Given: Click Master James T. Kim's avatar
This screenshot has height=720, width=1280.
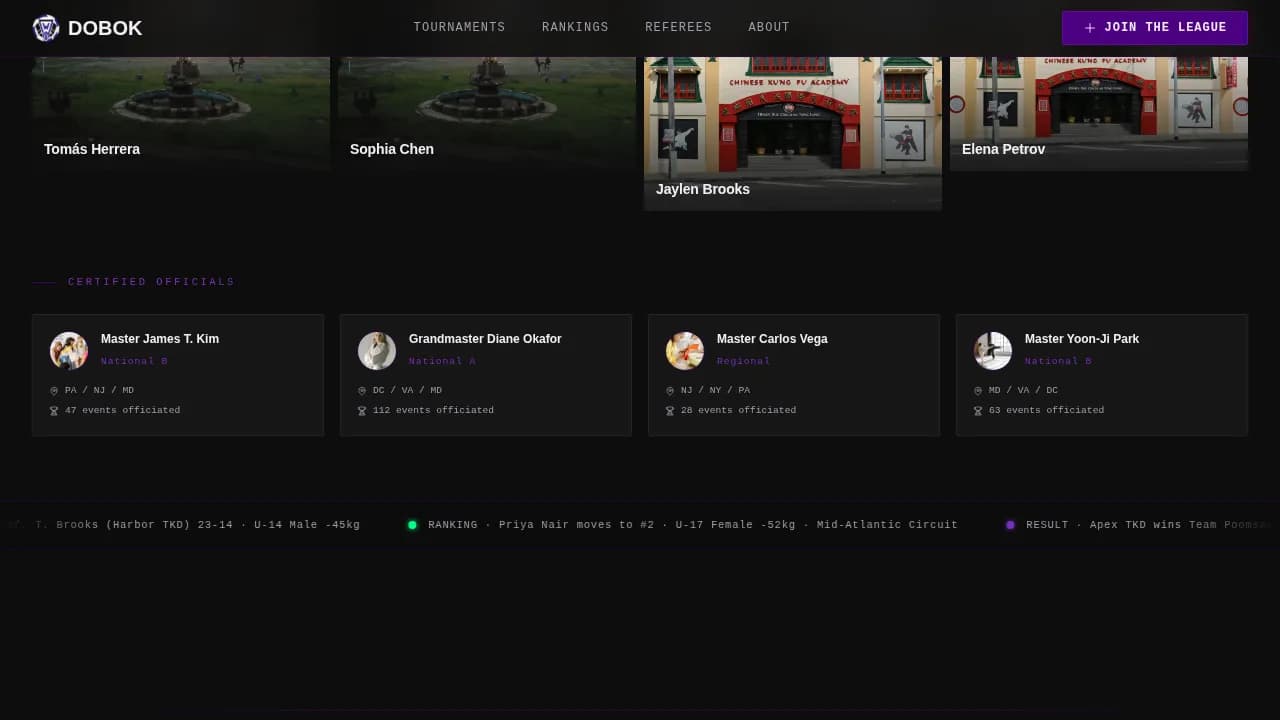Looking at the screenshot, I should coord(69,351).
